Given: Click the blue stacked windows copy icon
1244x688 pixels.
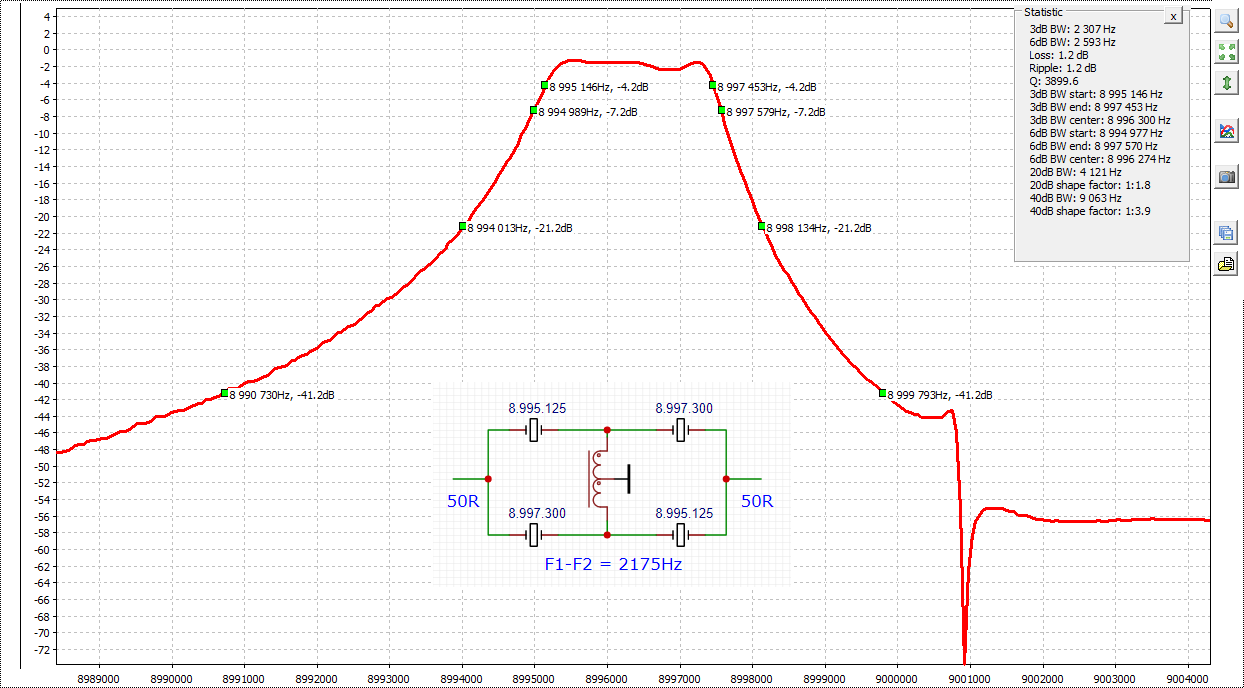Looking at the screenshot, I should (x=1226, y=233).
